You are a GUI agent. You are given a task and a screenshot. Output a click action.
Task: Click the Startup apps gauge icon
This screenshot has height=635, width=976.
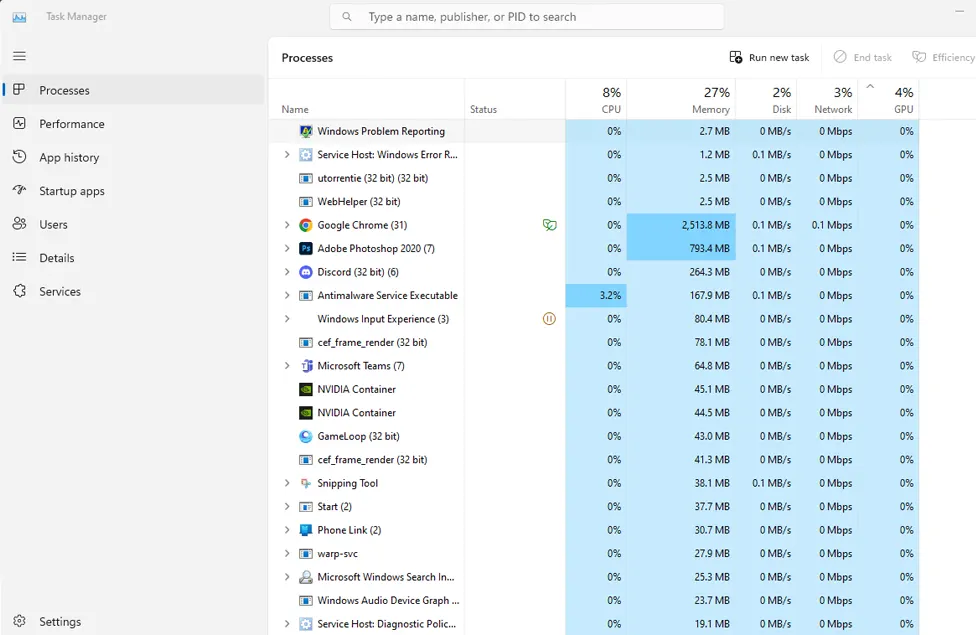coord(19,190)
